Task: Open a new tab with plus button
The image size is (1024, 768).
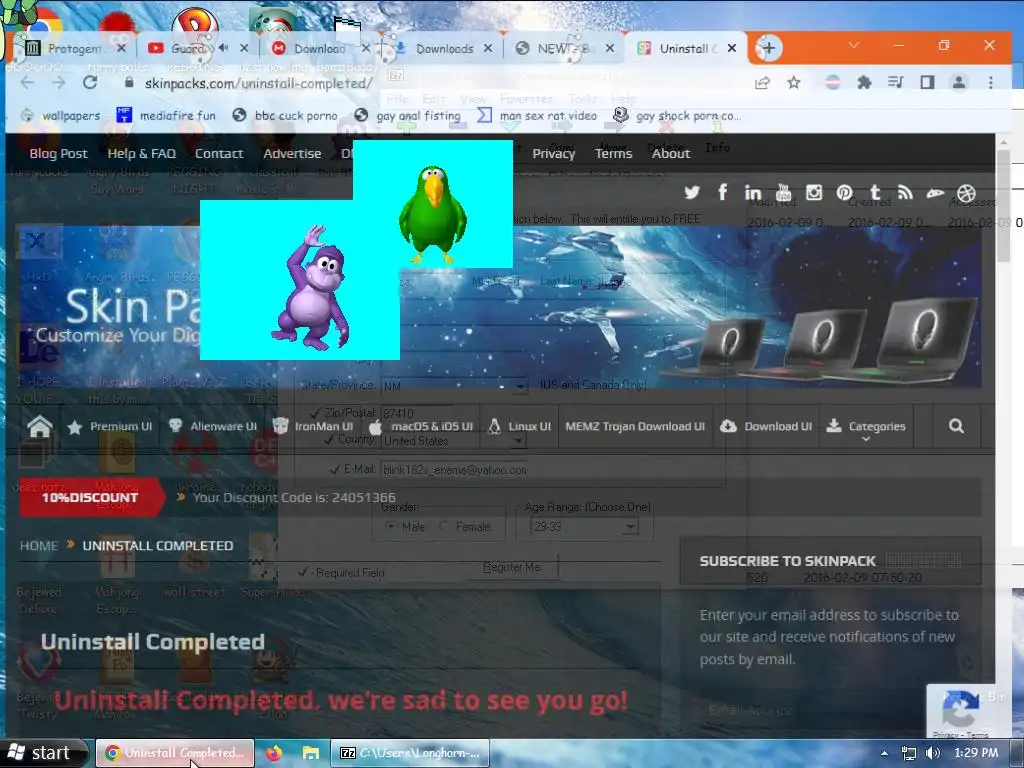Action: (x=769, y=48)
